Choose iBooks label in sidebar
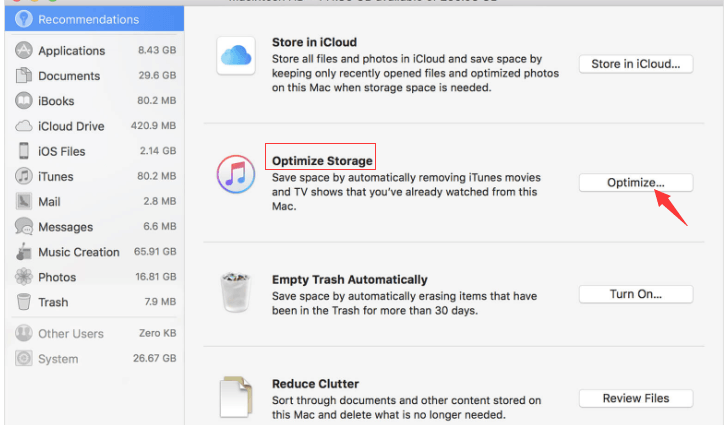 tap(56, 101)
